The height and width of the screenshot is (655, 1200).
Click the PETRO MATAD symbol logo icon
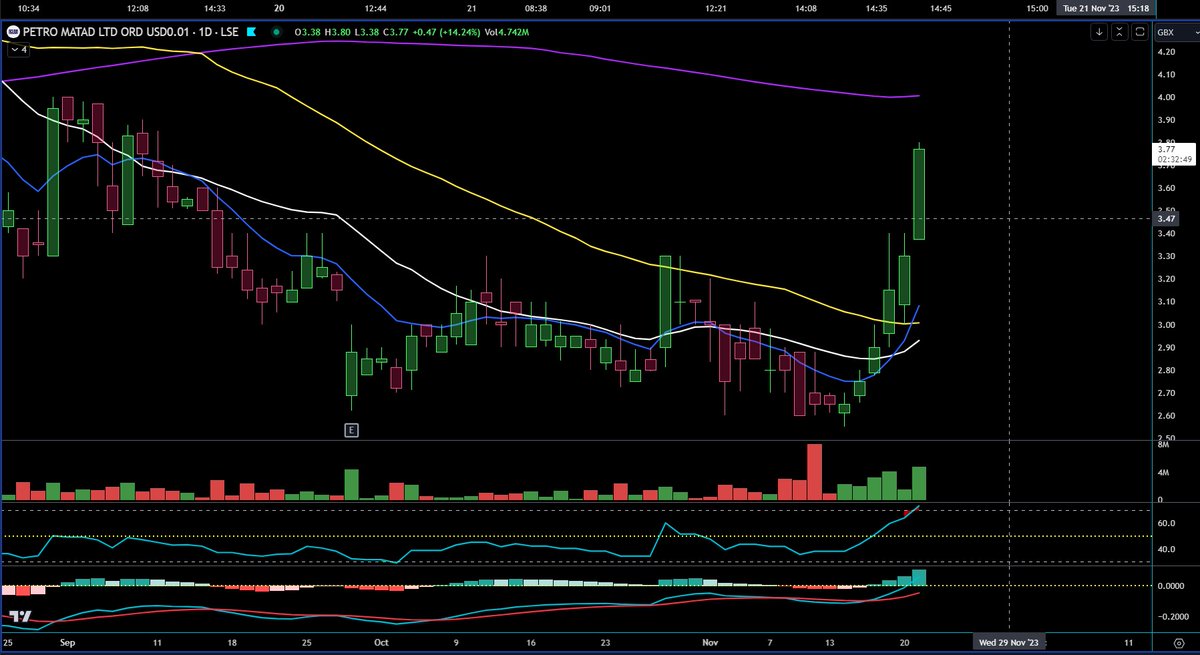pyautogui.click(x=15, y=32)
